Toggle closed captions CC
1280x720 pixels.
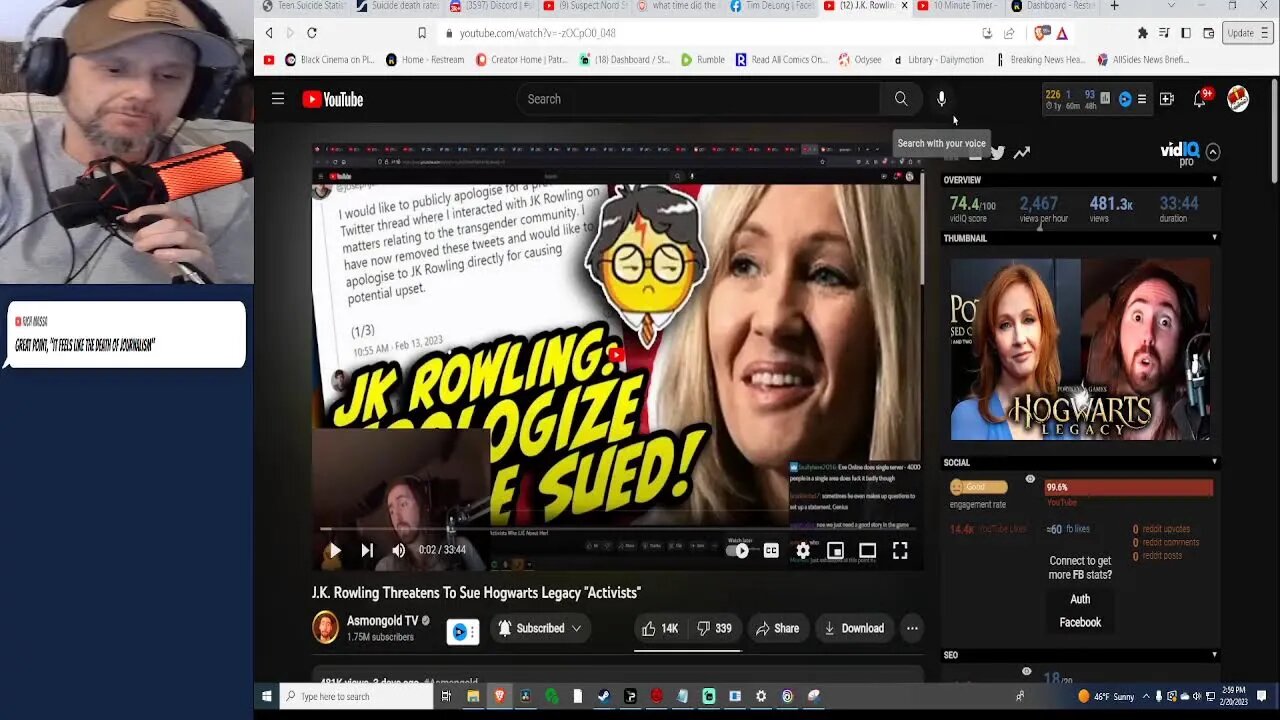(771, 550)
